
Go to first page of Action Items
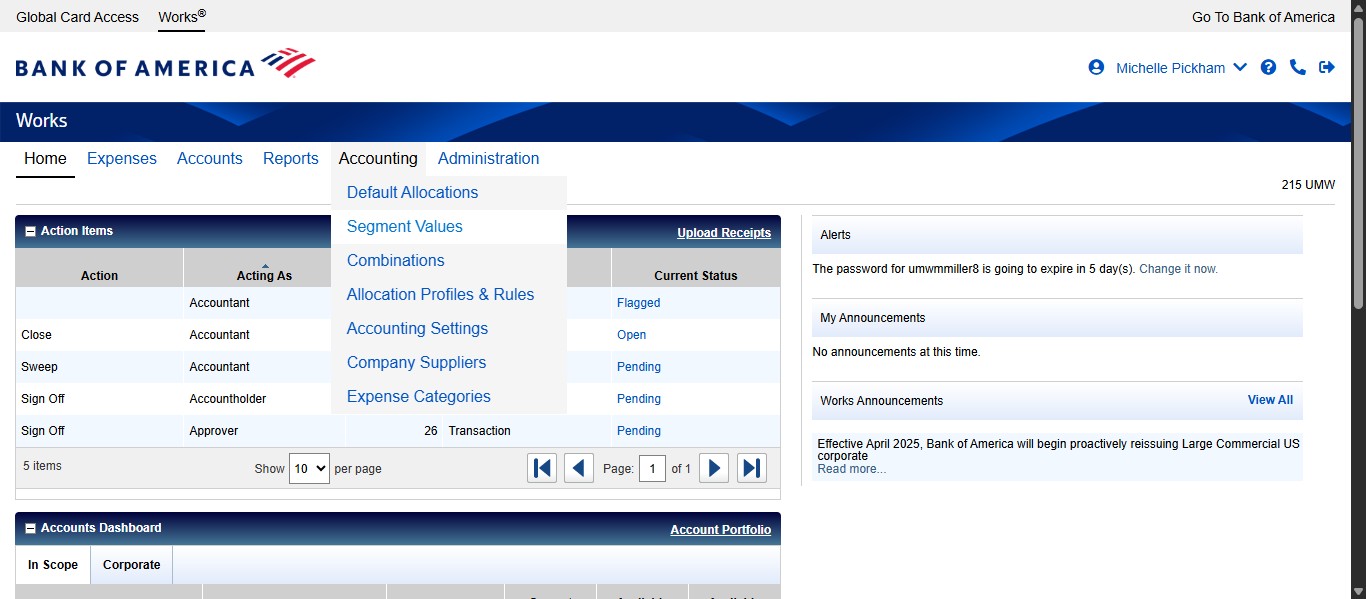click(x=542, y=468)
